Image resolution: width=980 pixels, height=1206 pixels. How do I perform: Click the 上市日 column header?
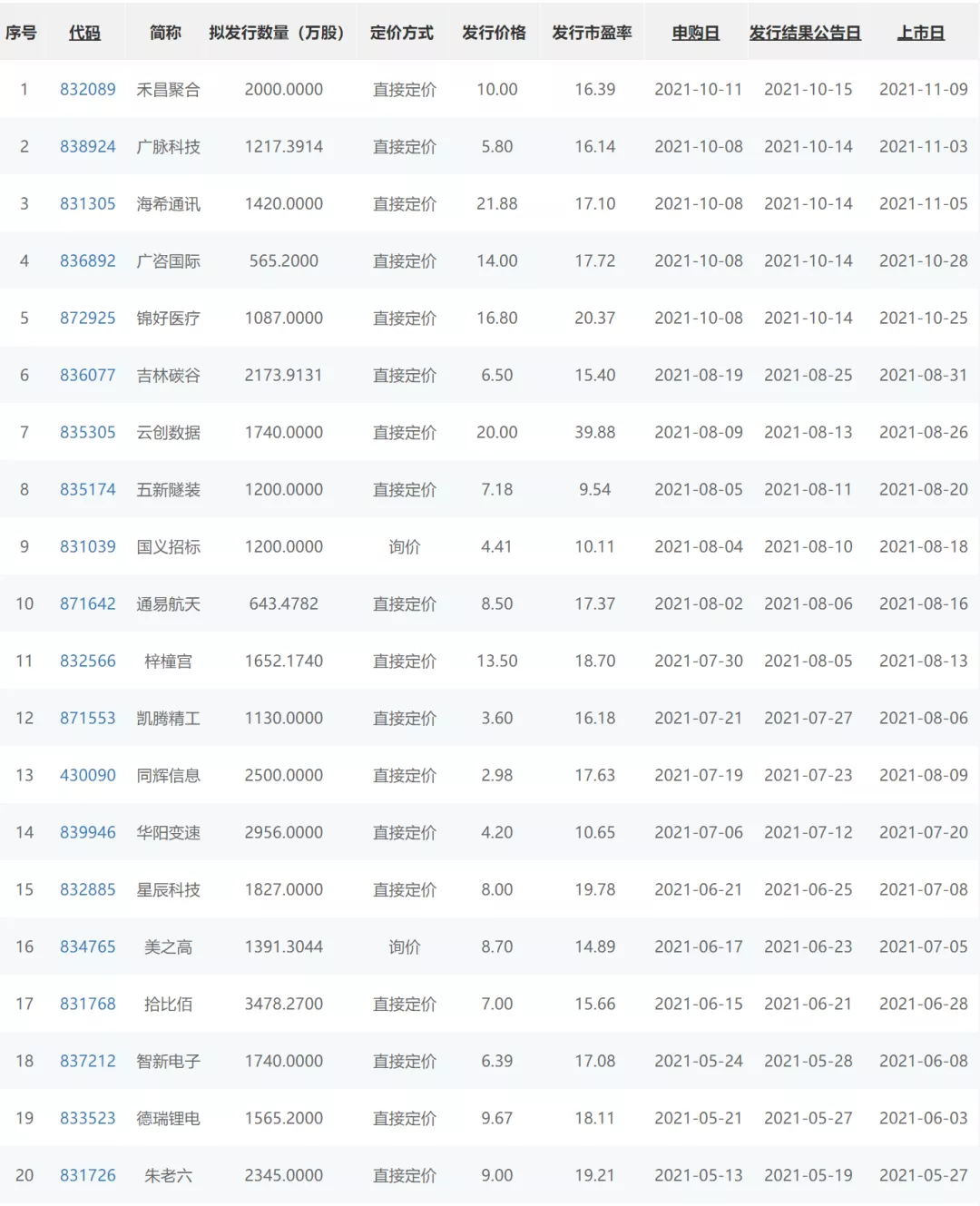point(920,33)
